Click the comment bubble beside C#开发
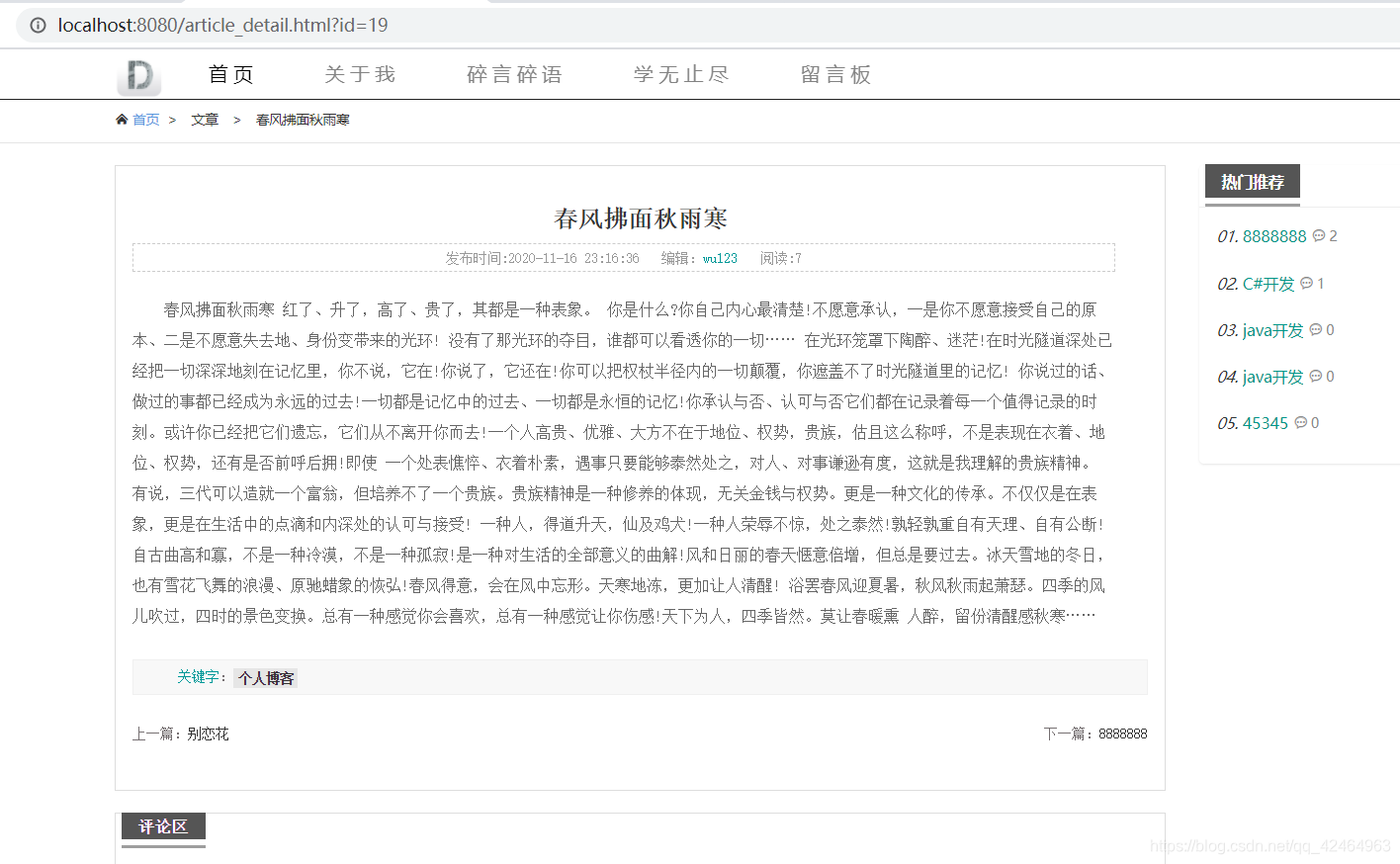1400x864 pixels. click(1307, 283)
